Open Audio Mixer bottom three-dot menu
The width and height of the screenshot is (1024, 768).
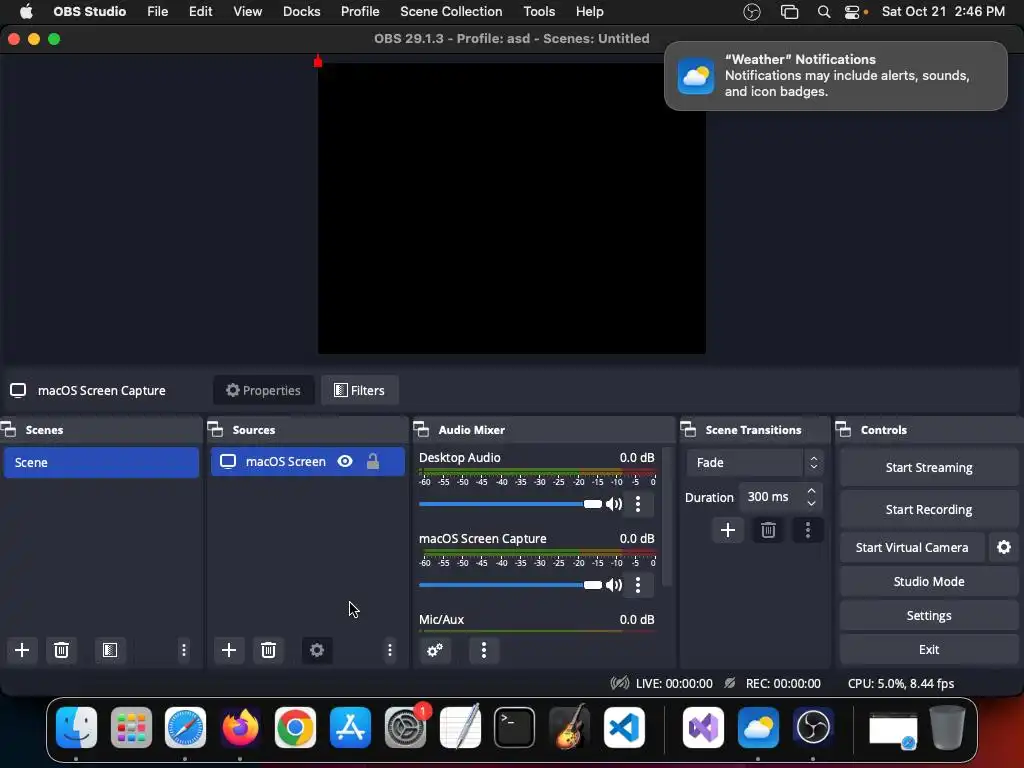483,650
